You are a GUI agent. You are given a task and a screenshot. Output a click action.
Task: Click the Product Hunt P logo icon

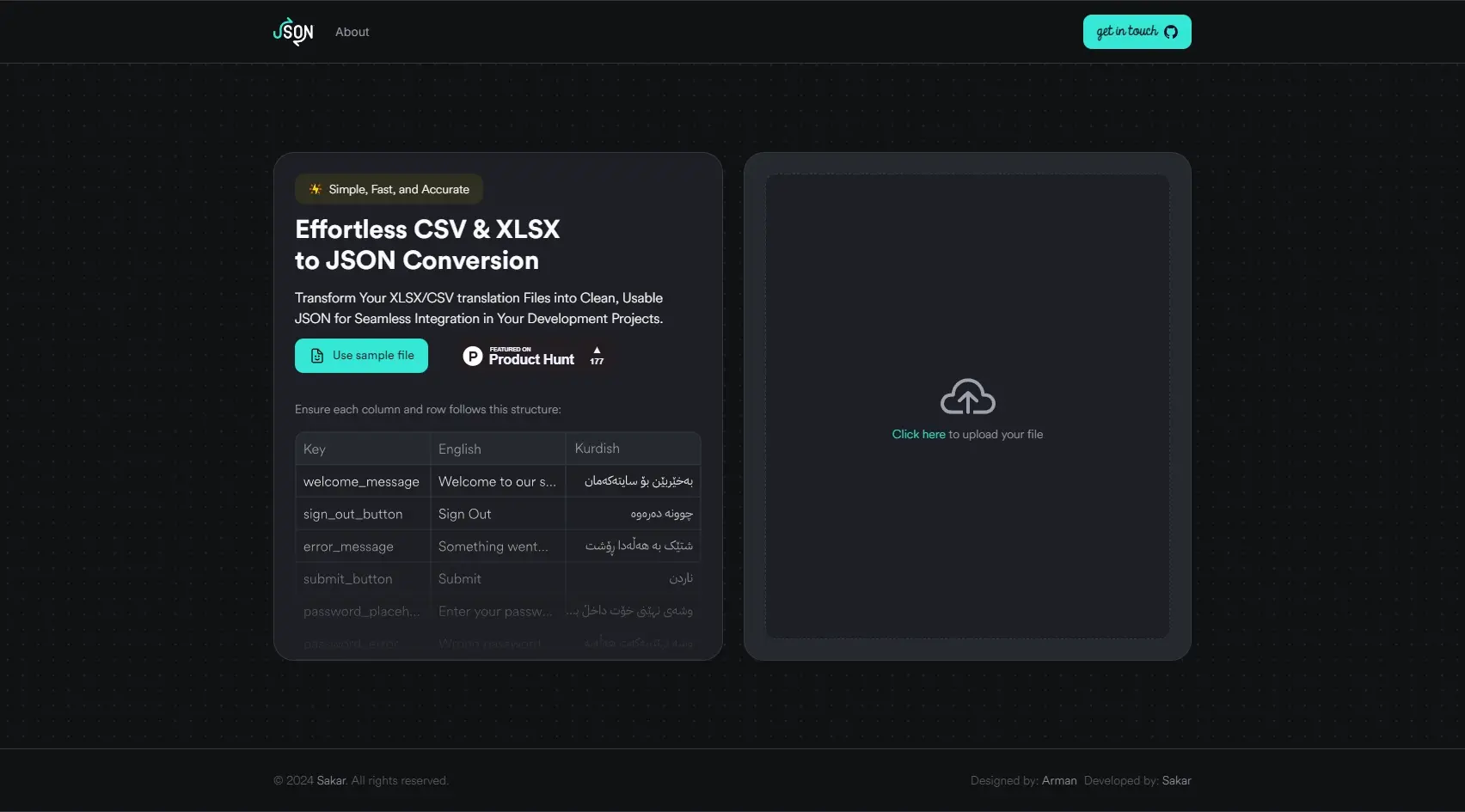473,356
